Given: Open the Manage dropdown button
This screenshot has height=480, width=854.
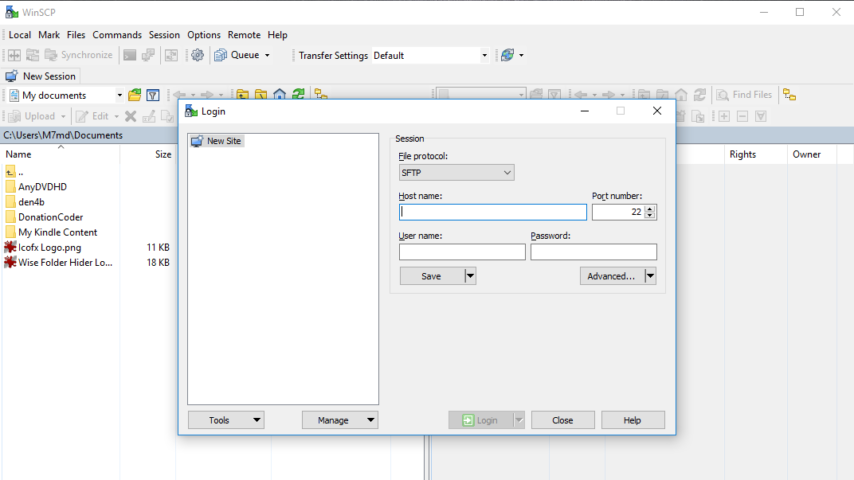Looking at the screenshot, I should point(340,420).
